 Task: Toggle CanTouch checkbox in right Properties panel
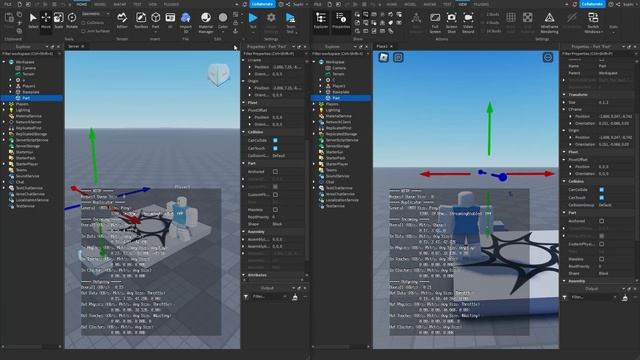coord(602,198)
